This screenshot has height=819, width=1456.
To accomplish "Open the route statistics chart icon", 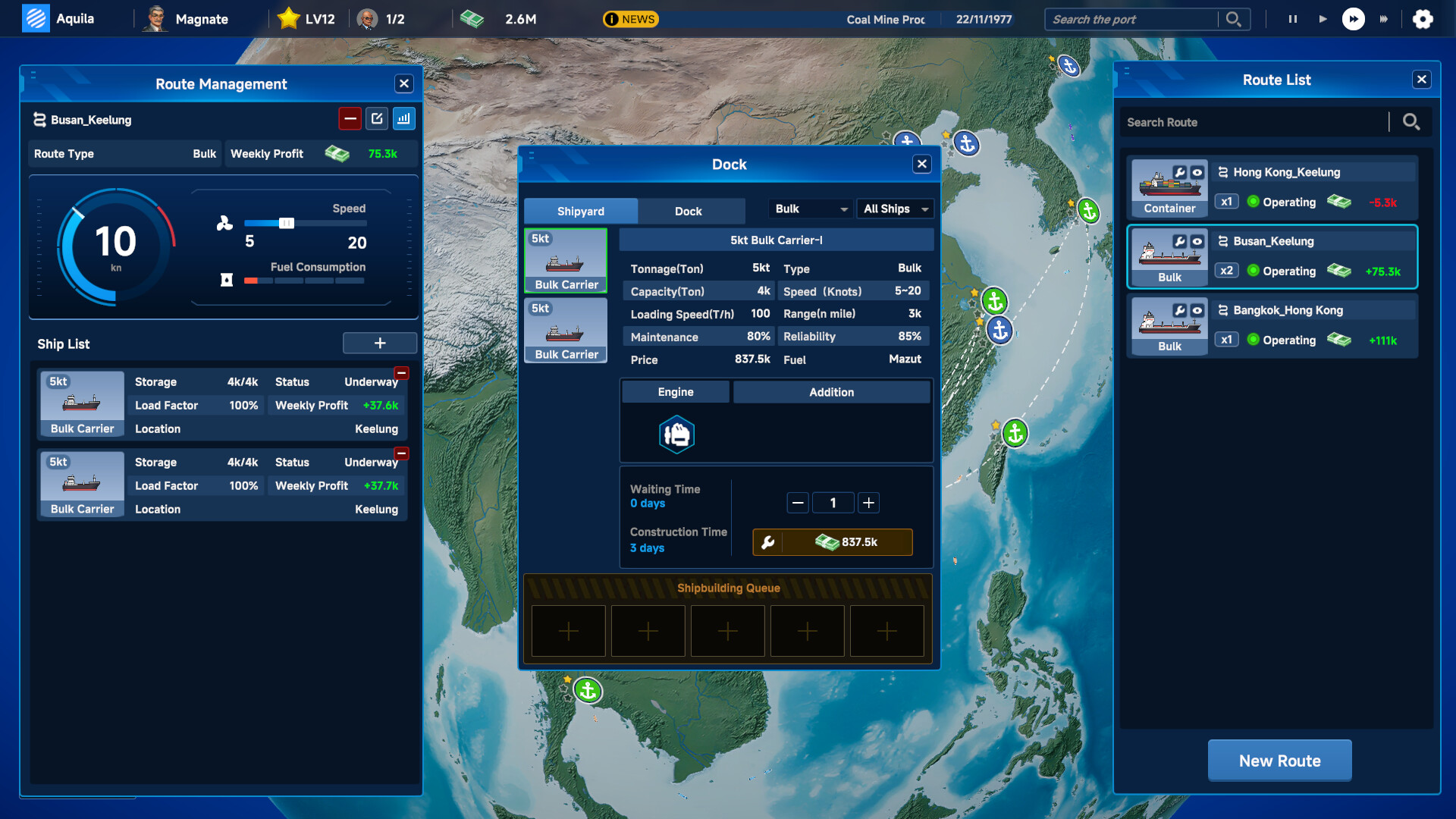I will click(403, 118).
